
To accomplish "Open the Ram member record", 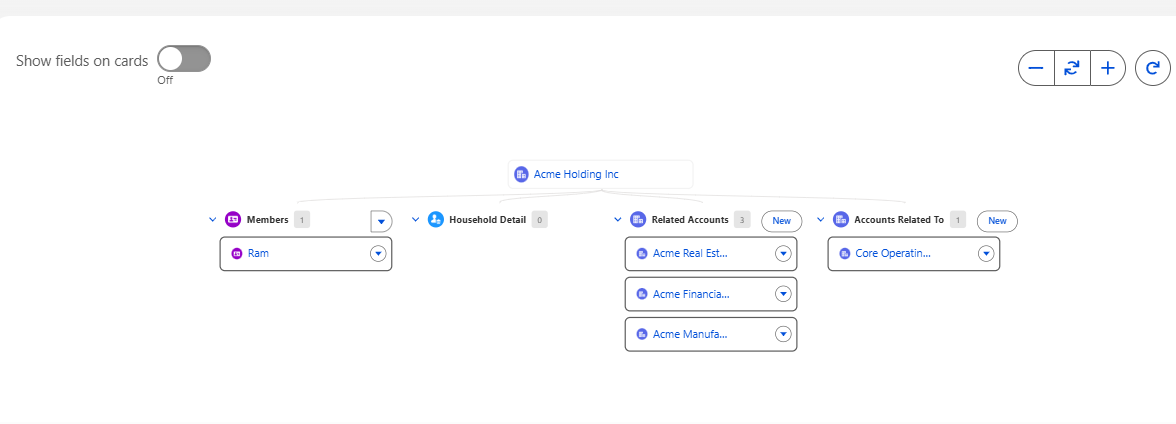I will click(x=258, y=254).
